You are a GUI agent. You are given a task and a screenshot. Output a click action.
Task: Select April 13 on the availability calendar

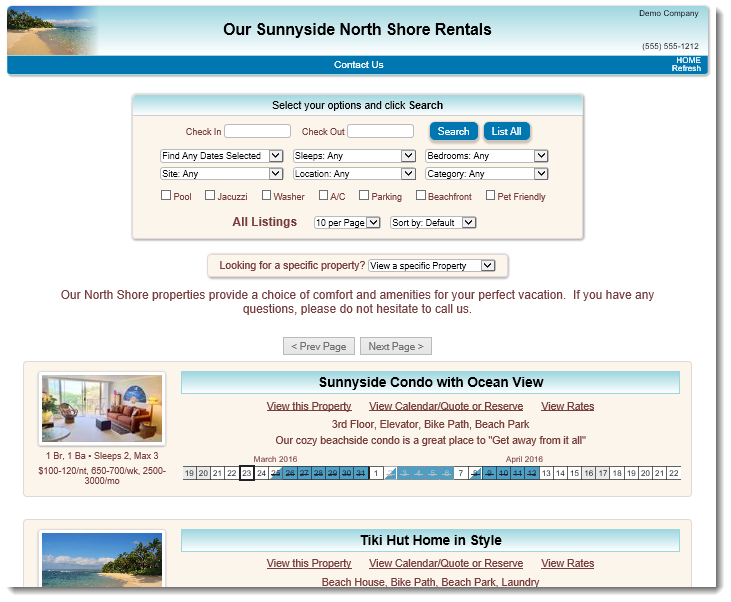click(x=546, y=473)
